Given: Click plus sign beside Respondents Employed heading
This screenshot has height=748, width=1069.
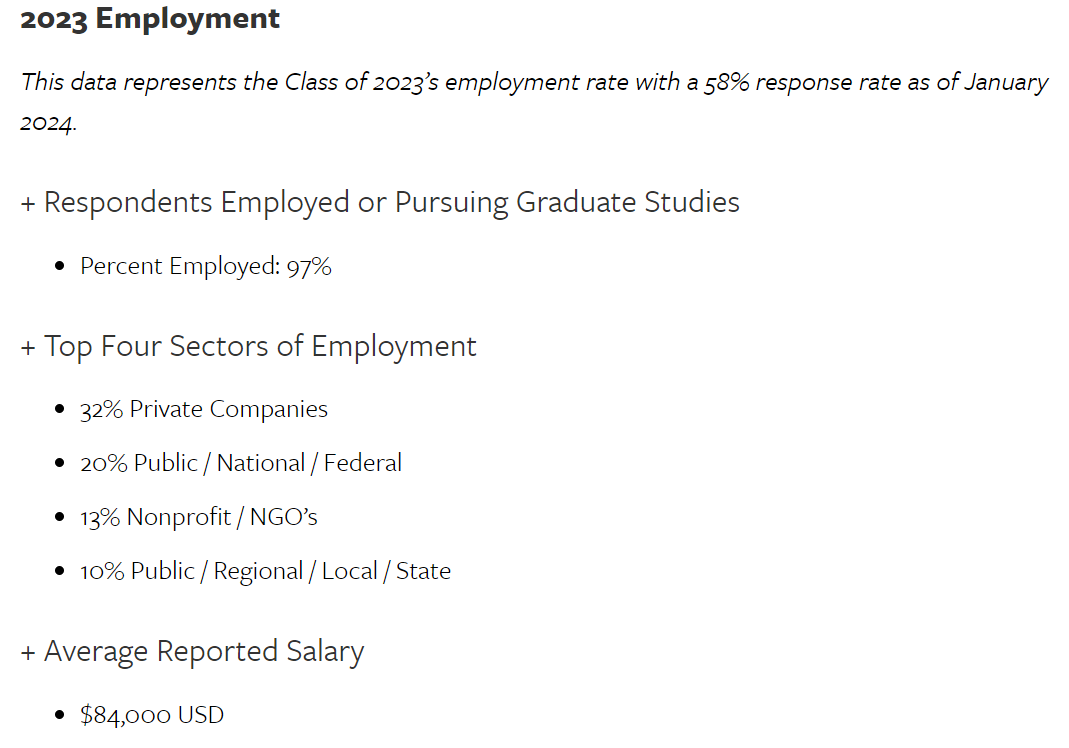Looking at the screenshot, I should [28, 203].
